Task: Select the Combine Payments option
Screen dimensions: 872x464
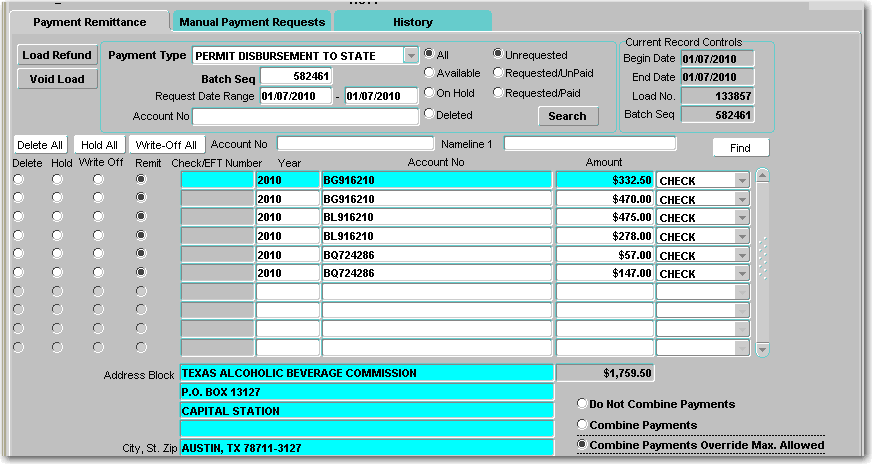Action: pyautogui.click(x=582, y=424)
